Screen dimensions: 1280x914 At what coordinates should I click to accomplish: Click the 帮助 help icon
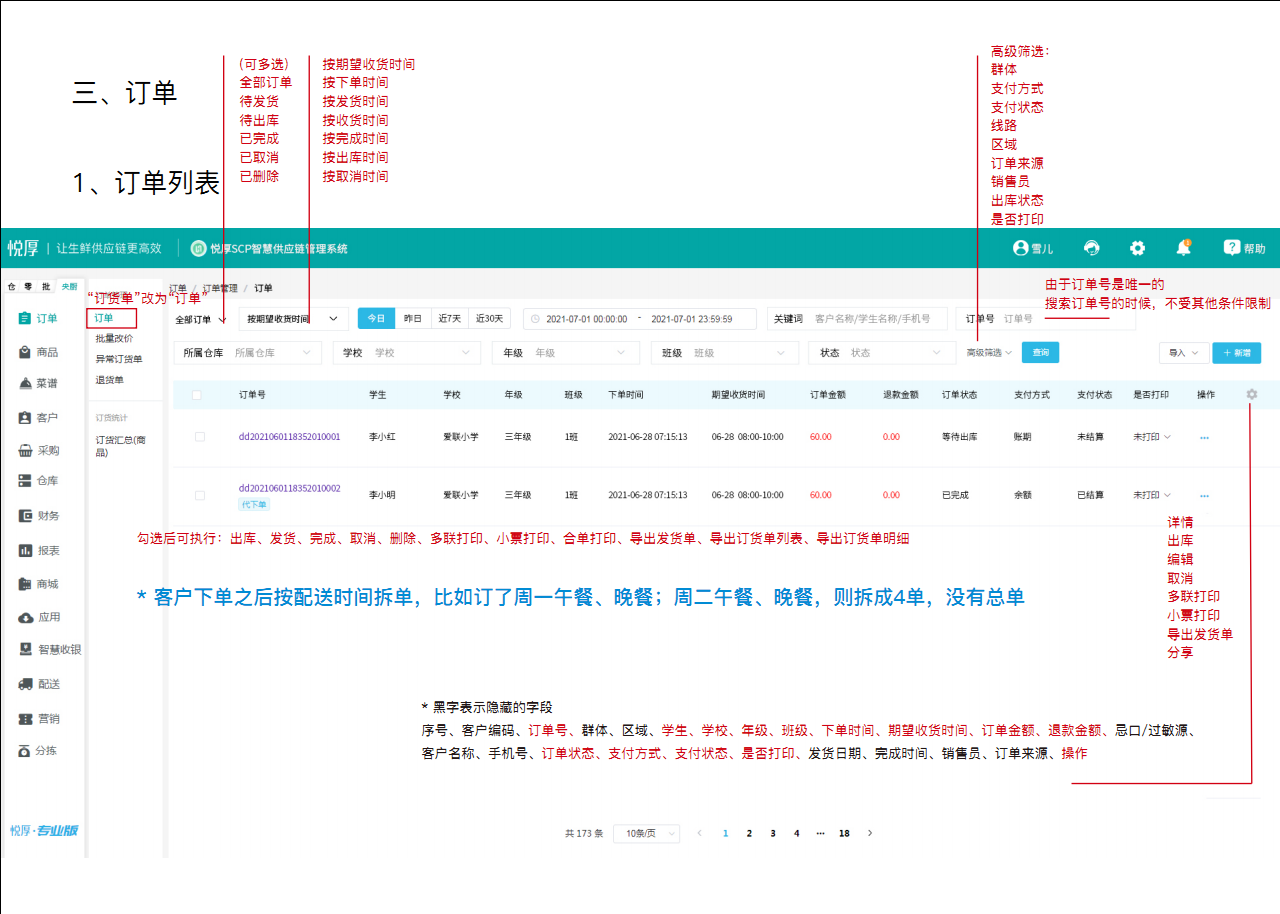(1232, 248)
